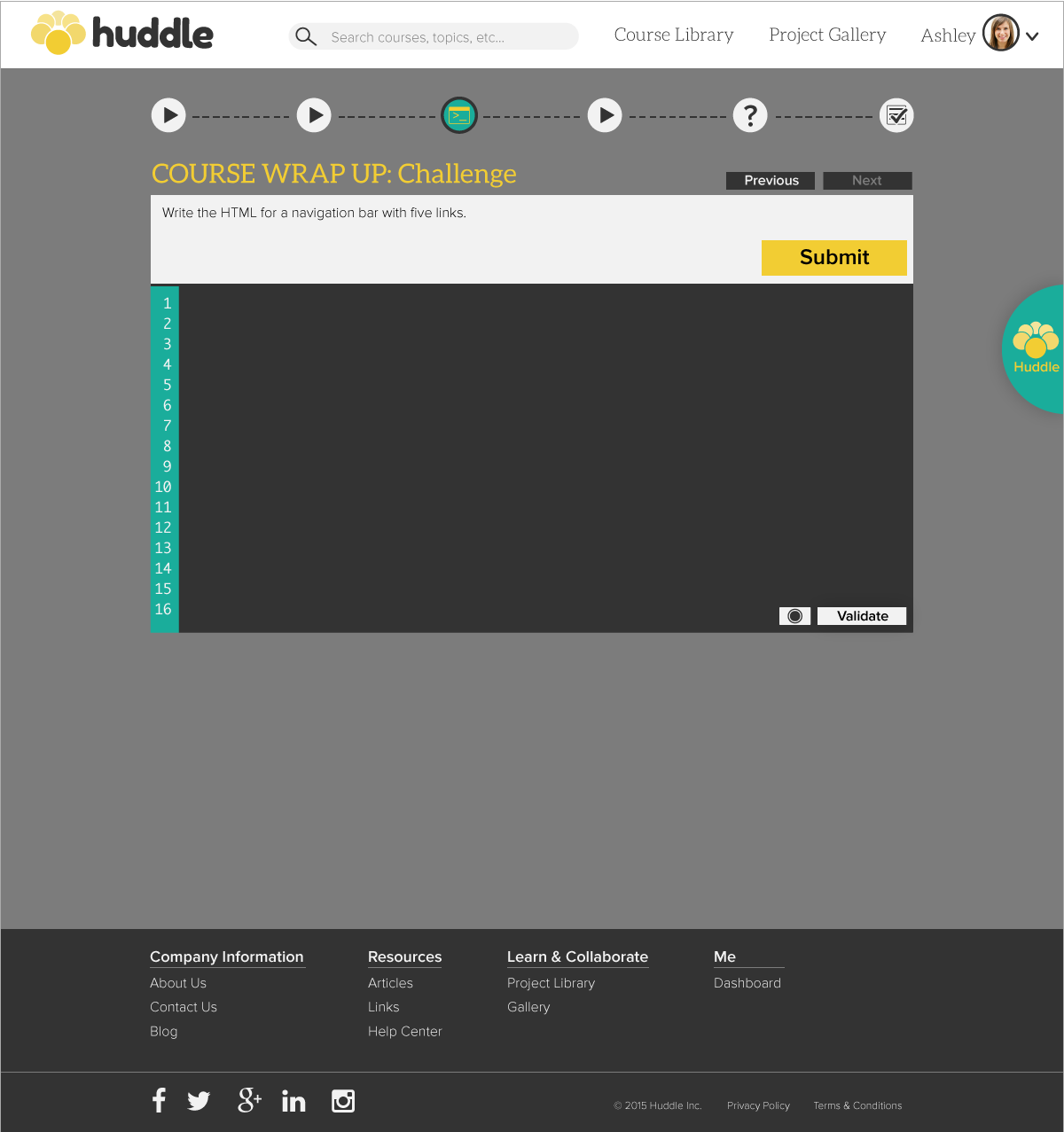
Task: Open the quiz question mark step
Action: [x=750, y=115]
